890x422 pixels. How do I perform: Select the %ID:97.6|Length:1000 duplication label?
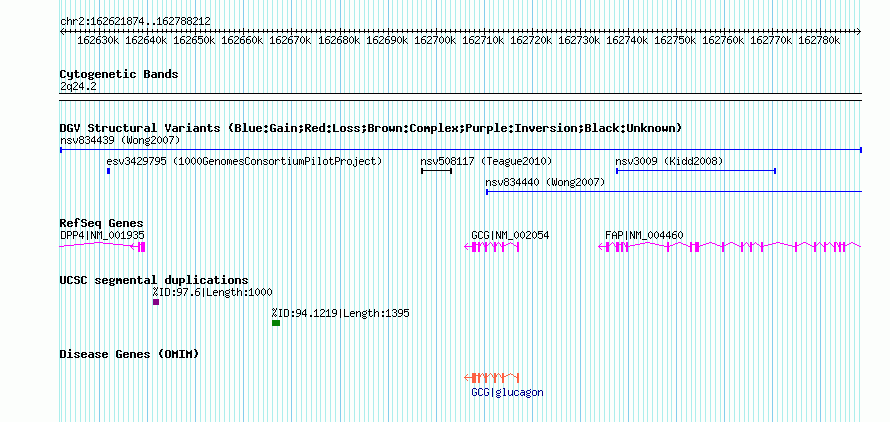[x=212, y=293]
